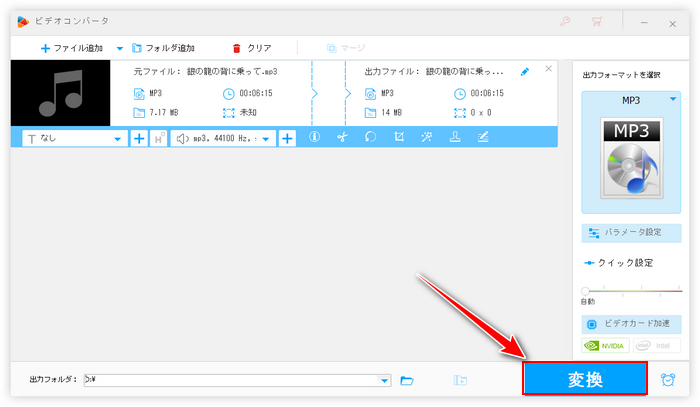Open the alarm clock scheduler icon
The width and height of the screenshot is (700, 407).
(669, 380)
